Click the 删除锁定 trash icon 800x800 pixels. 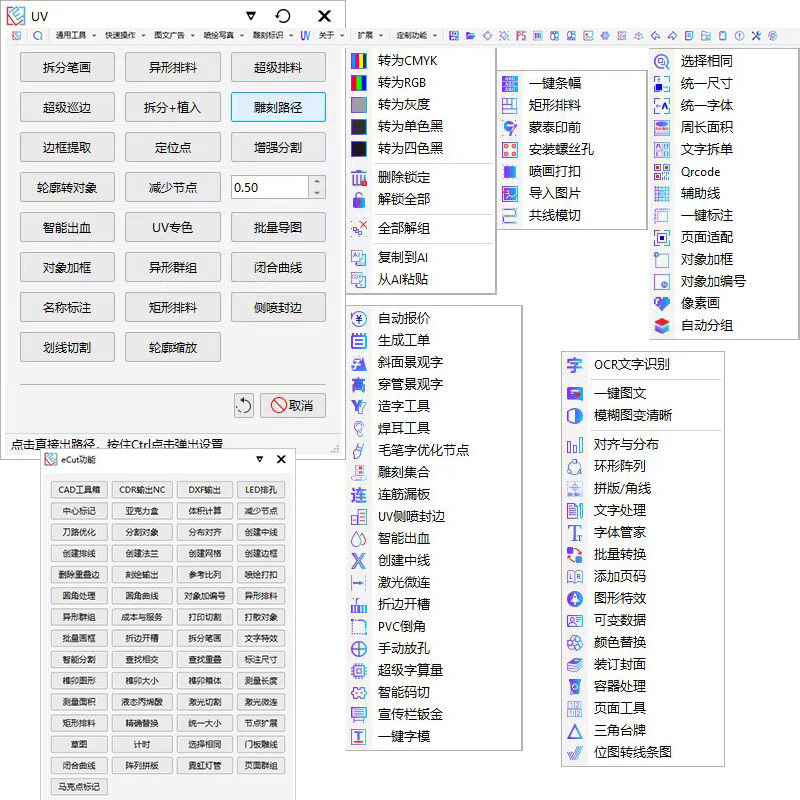click(x=359, y=178)
